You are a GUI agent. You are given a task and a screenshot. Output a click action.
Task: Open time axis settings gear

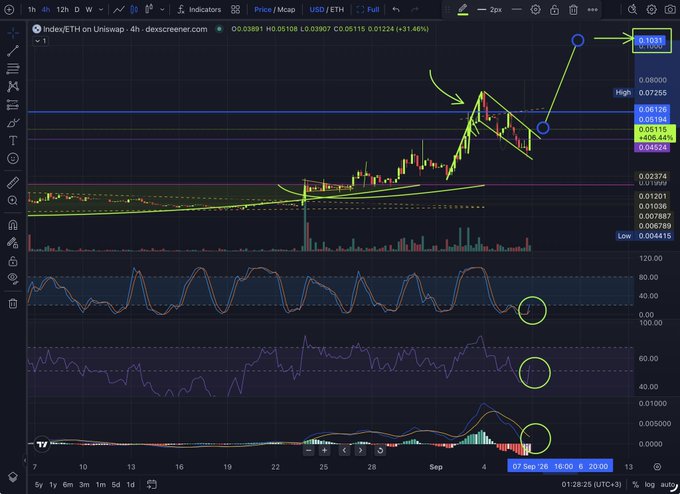coord(657,467)
